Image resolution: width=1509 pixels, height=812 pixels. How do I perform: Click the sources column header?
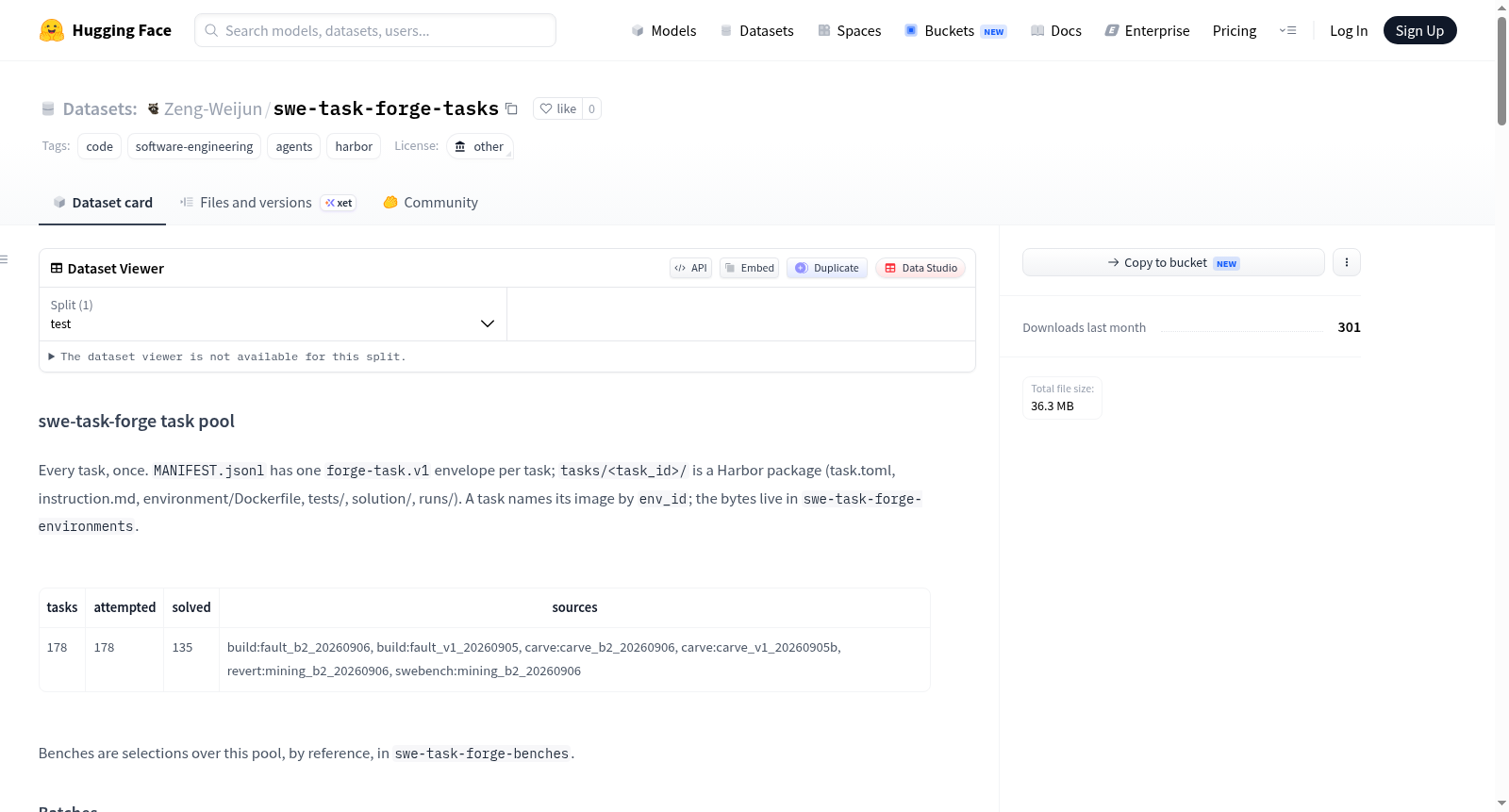tap(574, 607)
